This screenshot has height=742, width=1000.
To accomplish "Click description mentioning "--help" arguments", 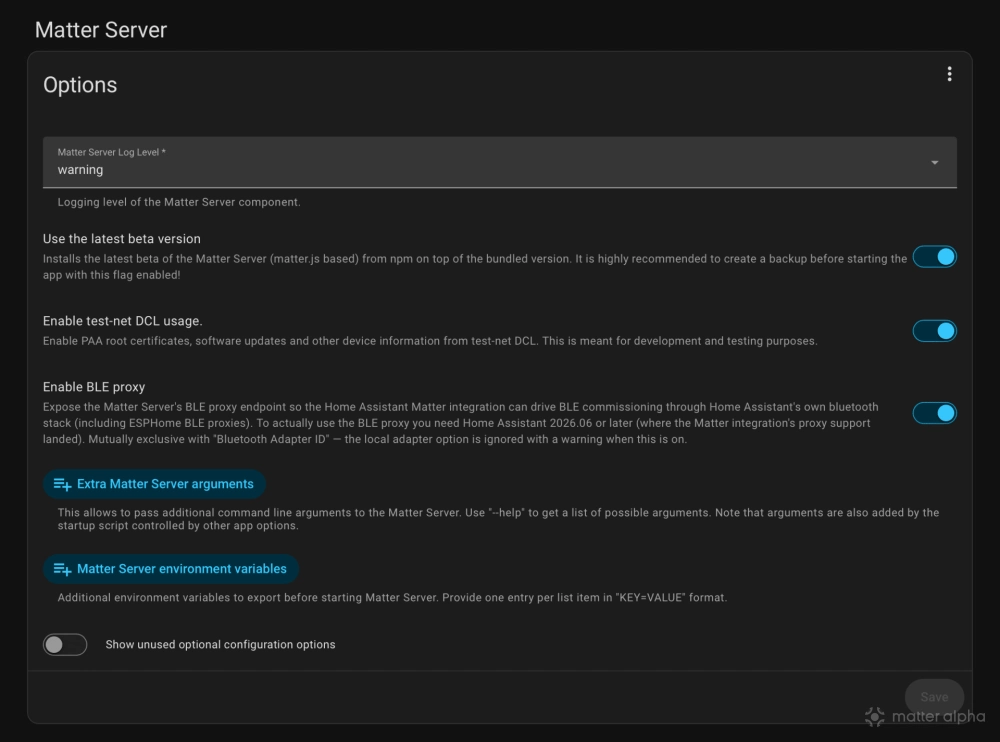I will click(498, 519).
